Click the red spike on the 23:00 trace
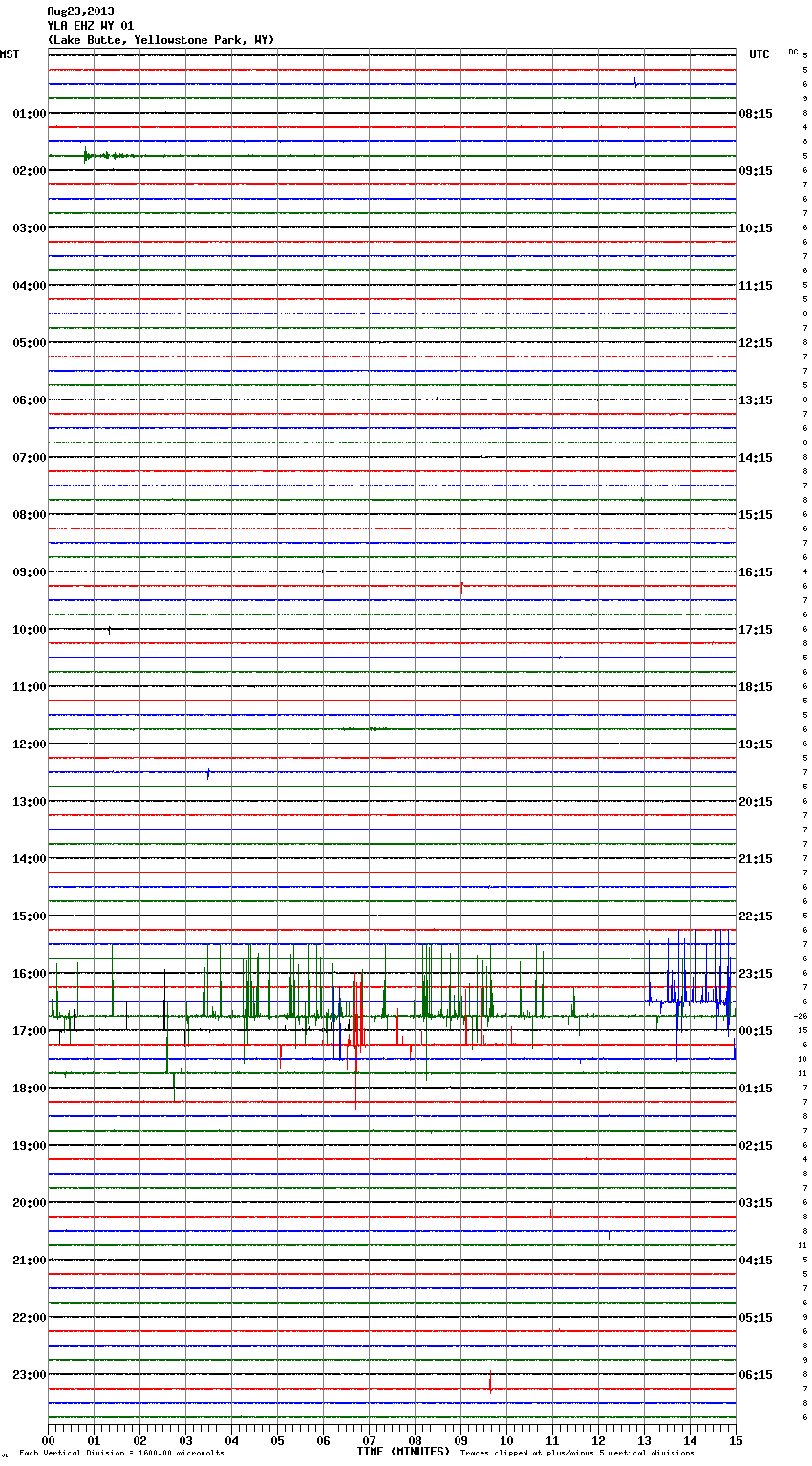 point(490,1383)
